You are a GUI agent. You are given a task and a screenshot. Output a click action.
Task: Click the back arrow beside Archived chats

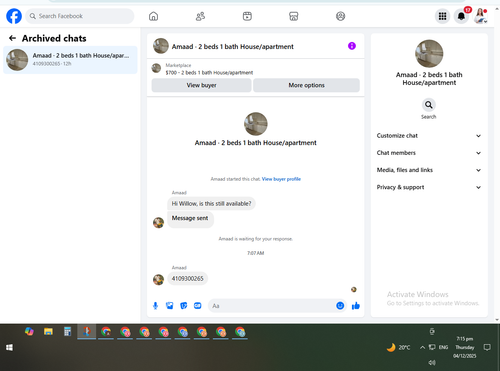12,38
